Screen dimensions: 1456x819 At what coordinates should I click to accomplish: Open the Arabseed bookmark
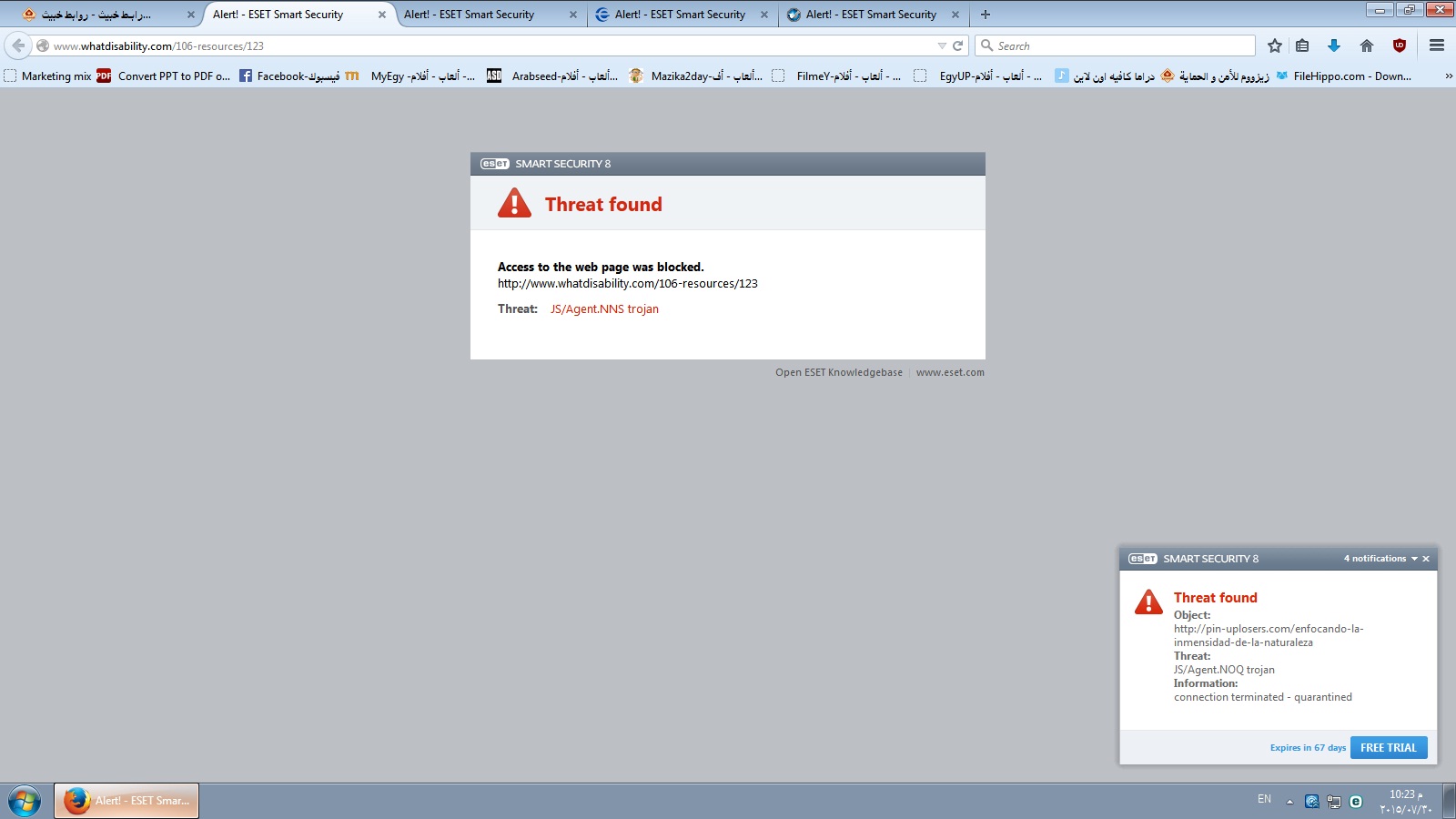pyautogui.click(x=552, y=76)
